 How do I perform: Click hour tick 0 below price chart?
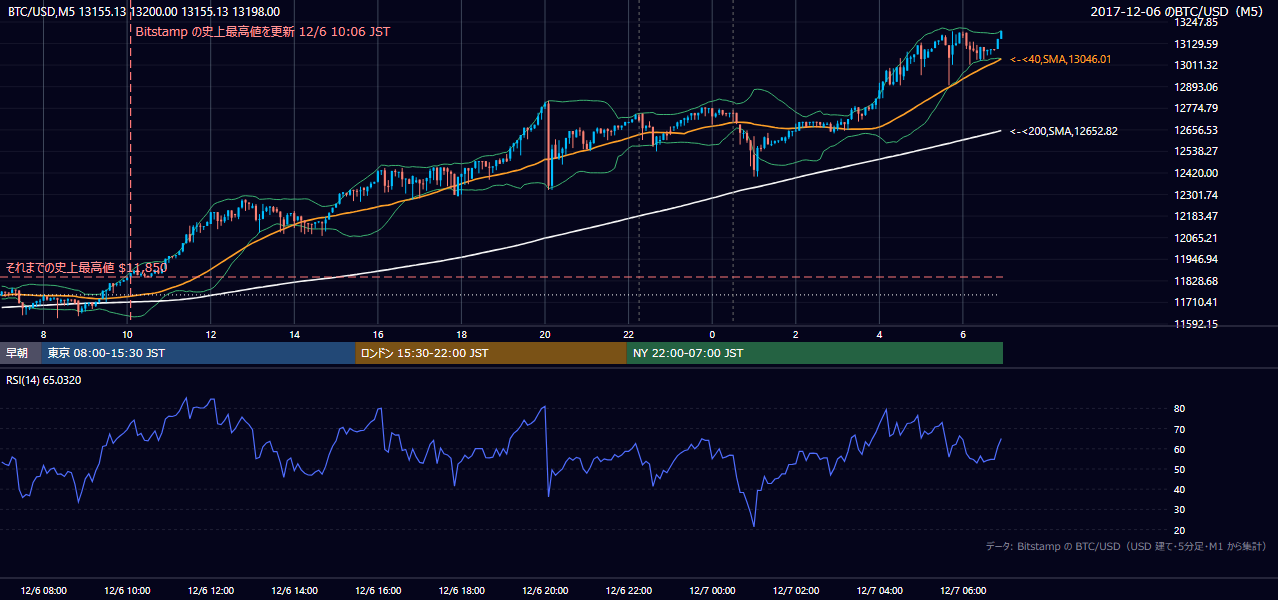(712, 334)
